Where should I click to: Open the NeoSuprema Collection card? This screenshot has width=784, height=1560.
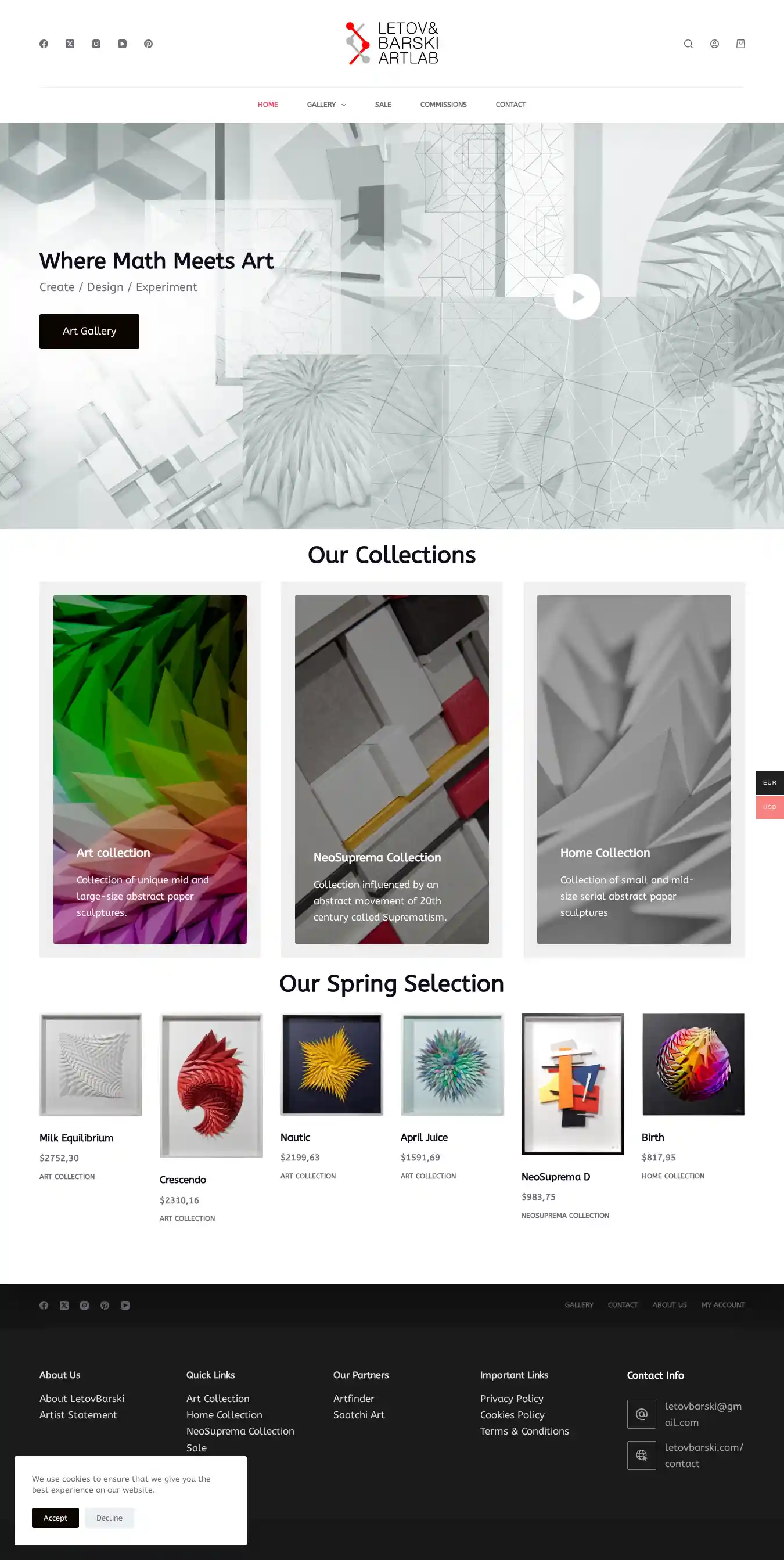[391, 769]
